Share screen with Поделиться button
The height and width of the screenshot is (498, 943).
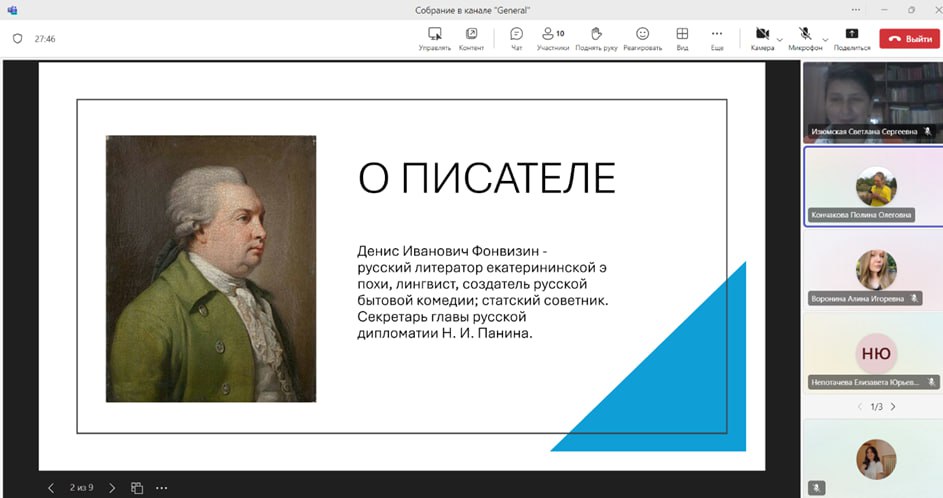pos(852,38)
